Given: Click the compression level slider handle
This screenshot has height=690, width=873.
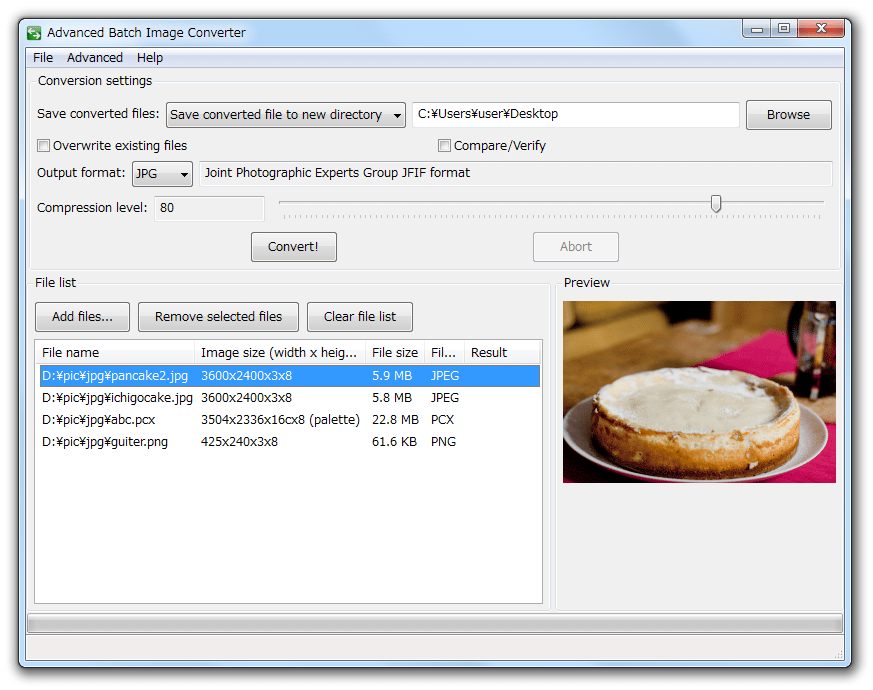Looking at the screenshot, I should pyautogui.click(x=716, y=204).
